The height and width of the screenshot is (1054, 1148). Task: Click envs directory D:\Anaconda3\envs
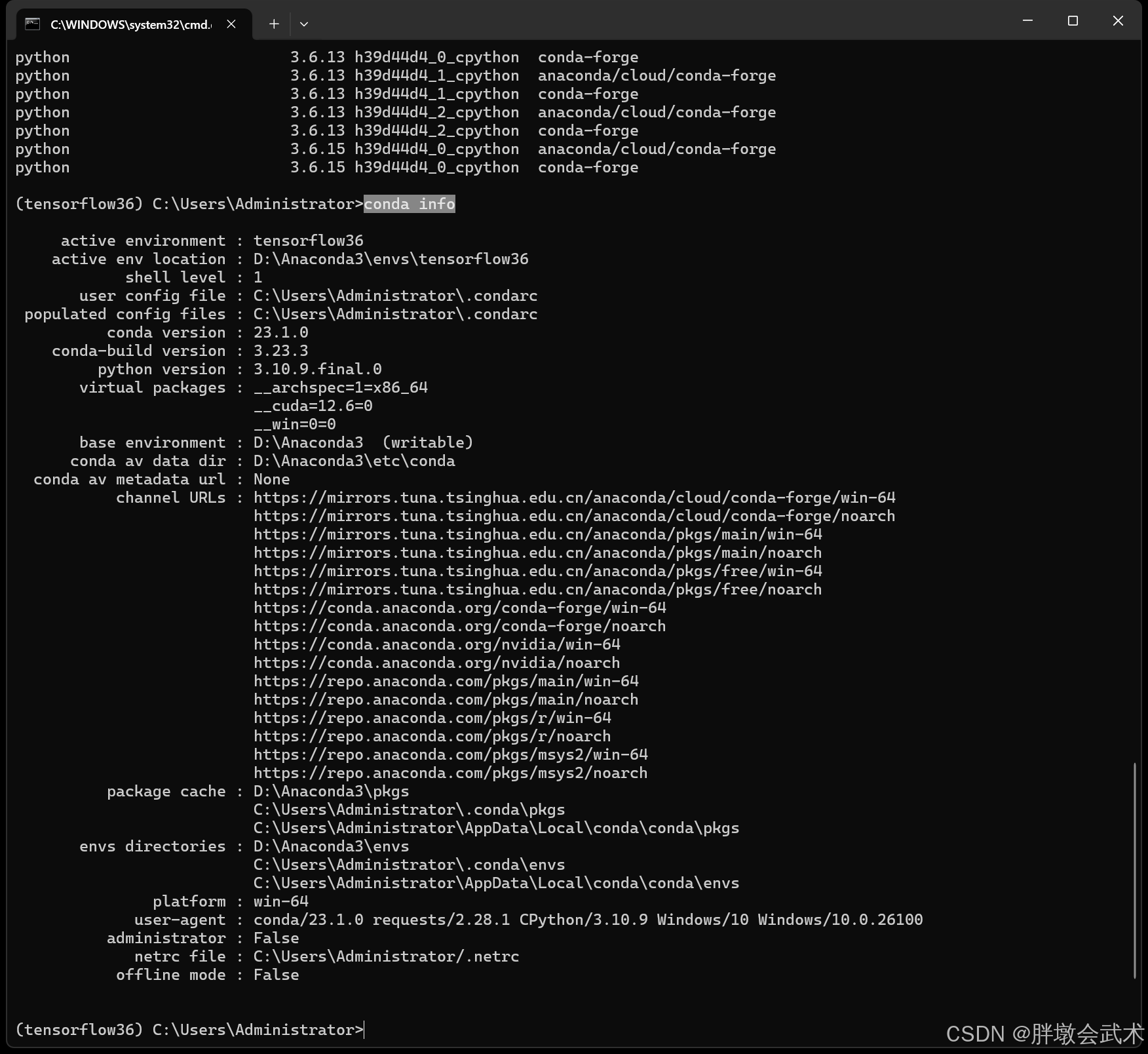(x=332, y=846)
